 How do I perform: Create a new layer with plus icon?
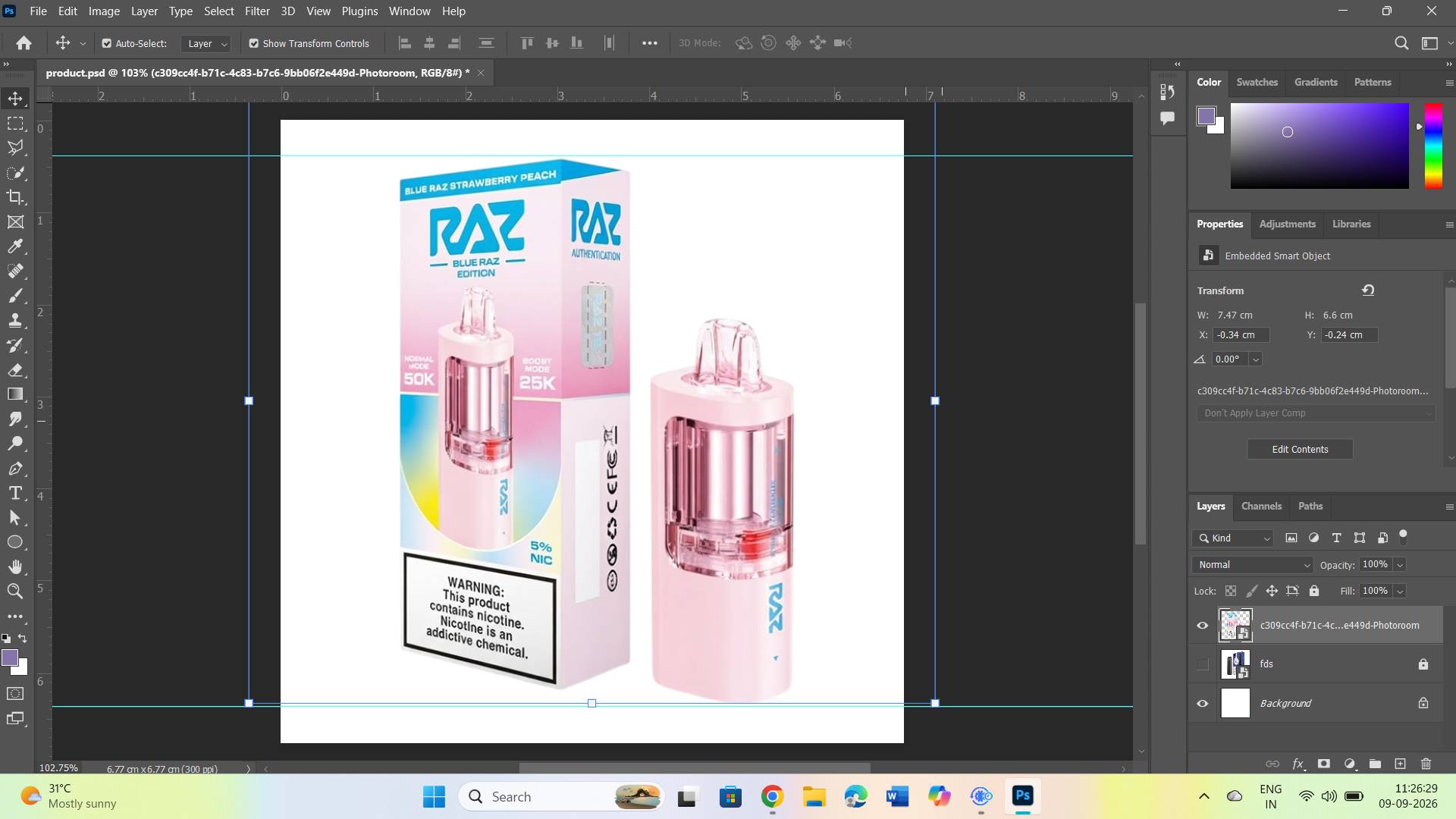click(x=1400, y=764)
